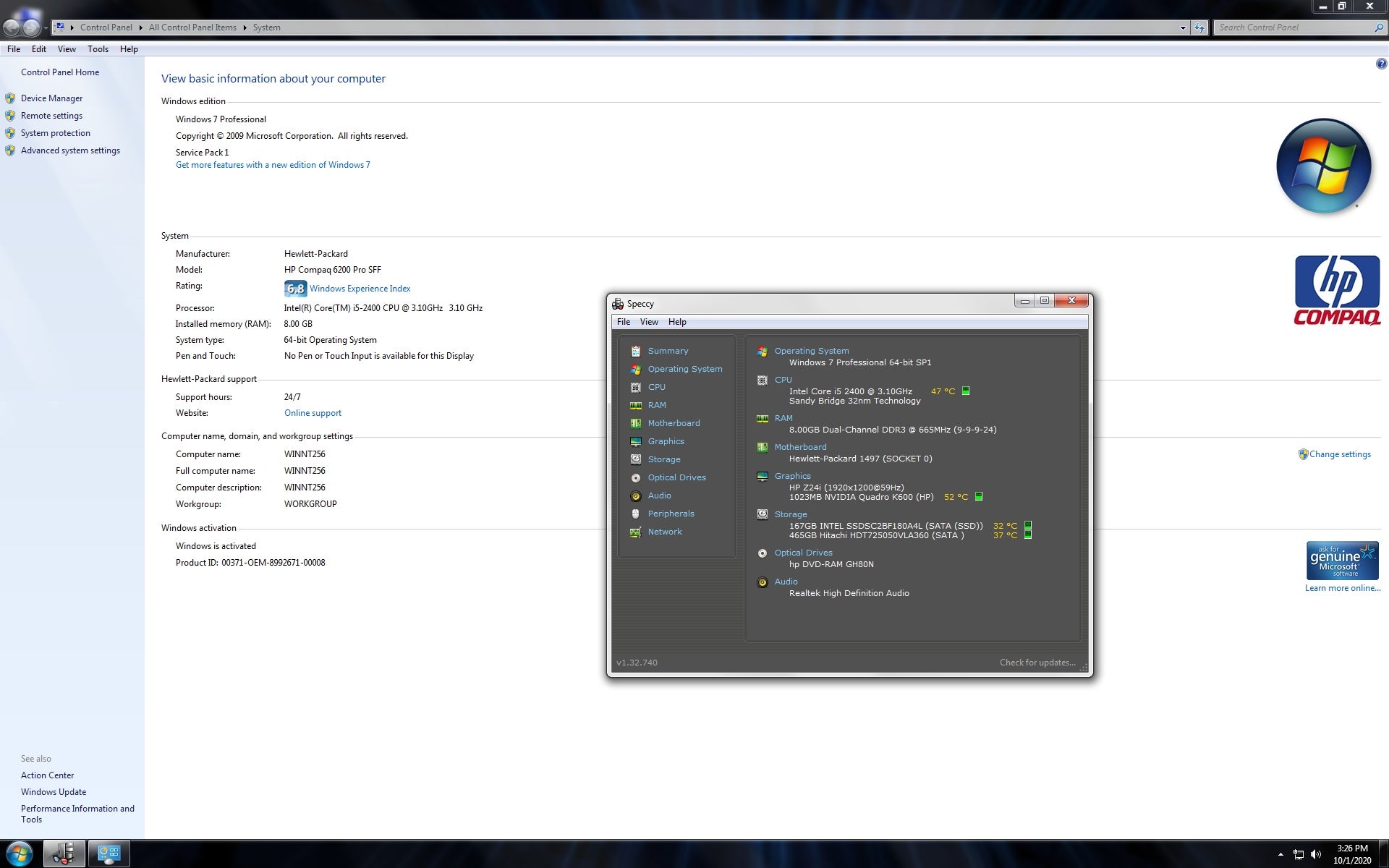Open Action Center link
The image size is (1389, 868).
click(x=47, y=775)
